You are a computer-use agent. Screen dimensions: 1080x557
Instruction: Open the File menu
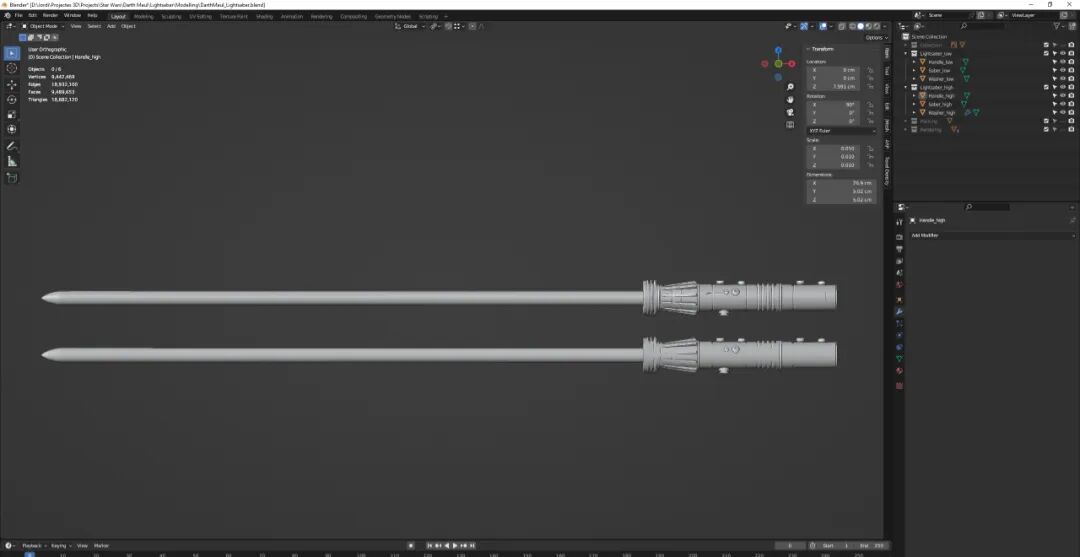pyautogui.click(x=18, y=15)
